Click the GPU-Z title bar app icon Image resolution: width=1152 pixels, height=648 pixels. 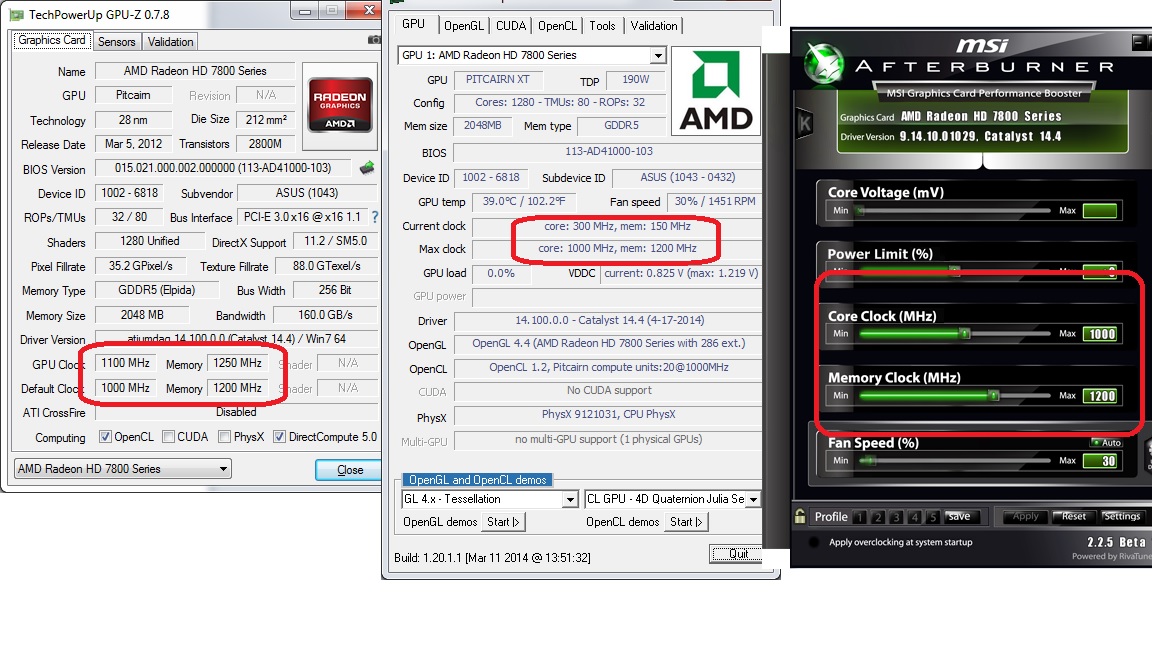[15, 15]
